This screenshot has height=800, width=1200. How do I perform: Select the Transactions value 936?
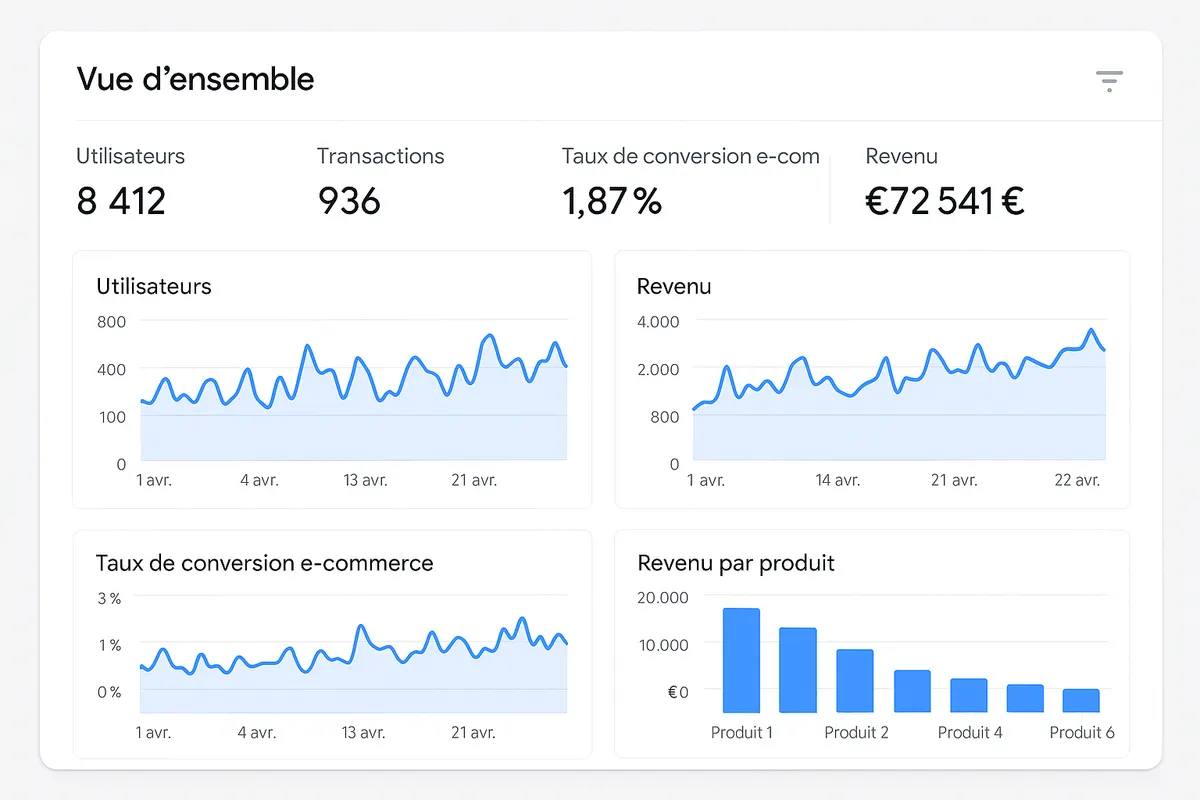(x=349, y=201)
